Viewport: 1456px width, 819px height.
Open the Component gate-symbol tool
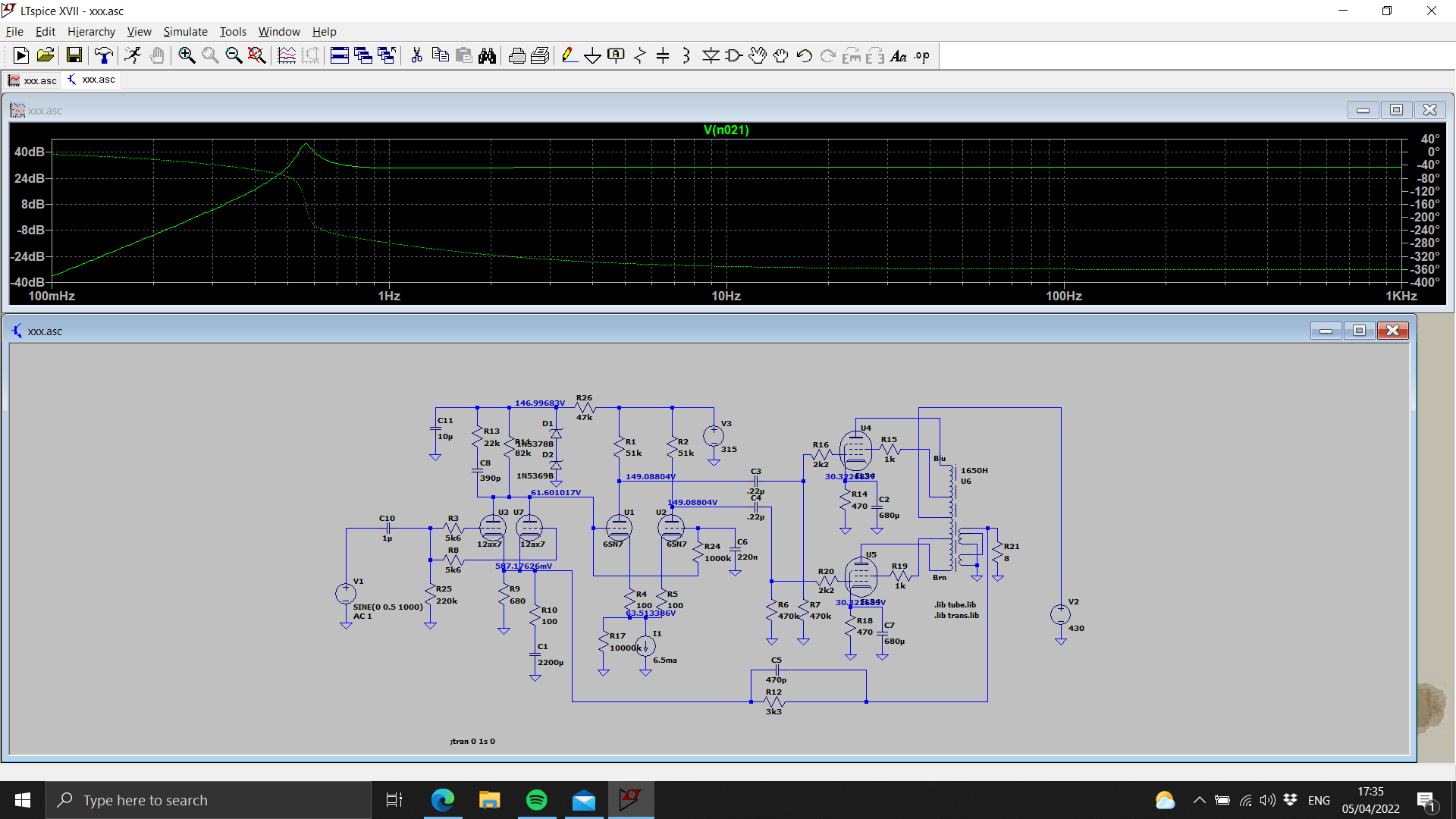click(734, 55)
